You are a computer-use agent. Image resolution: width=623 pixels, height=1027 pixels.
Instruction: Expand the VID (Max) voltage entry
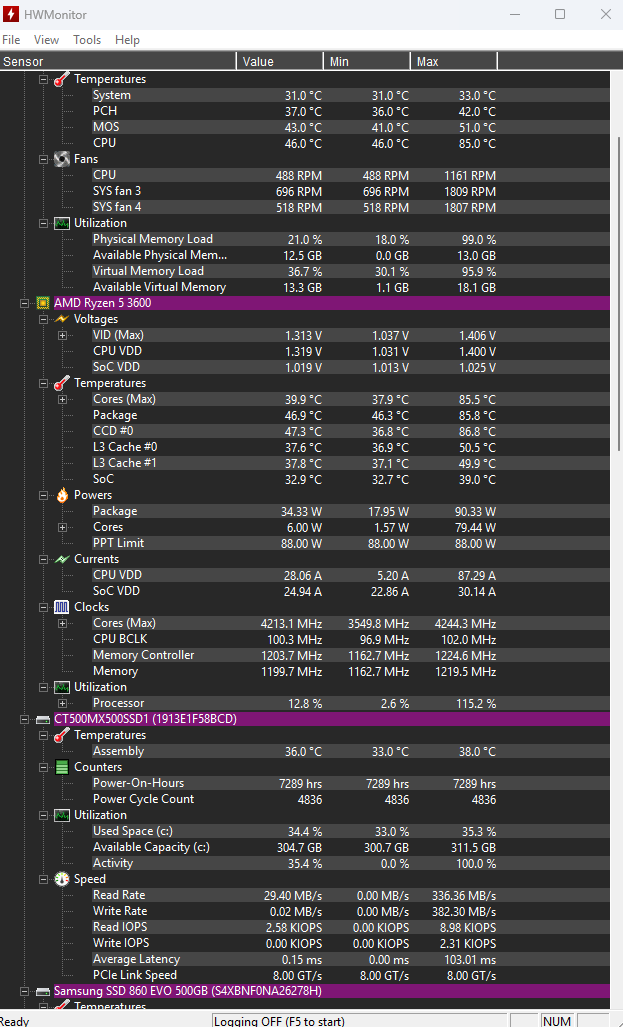[x=62, y=335]
